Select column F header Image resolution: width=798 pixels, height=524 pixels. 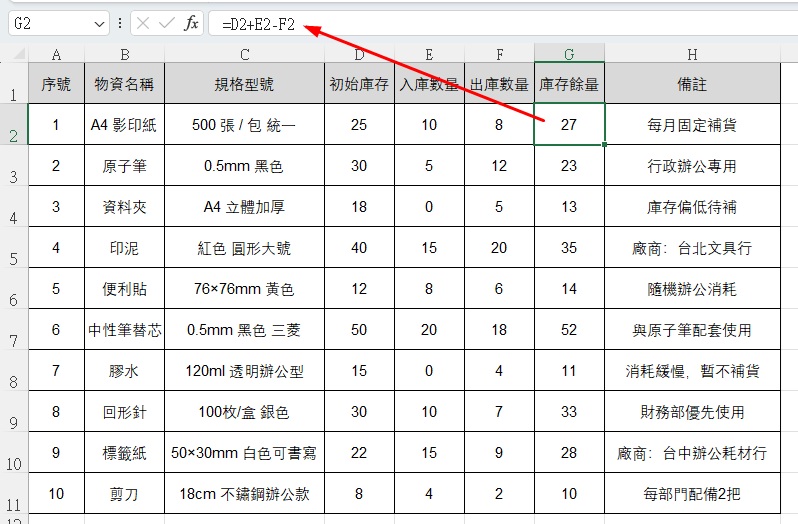(x=499, y=54)
